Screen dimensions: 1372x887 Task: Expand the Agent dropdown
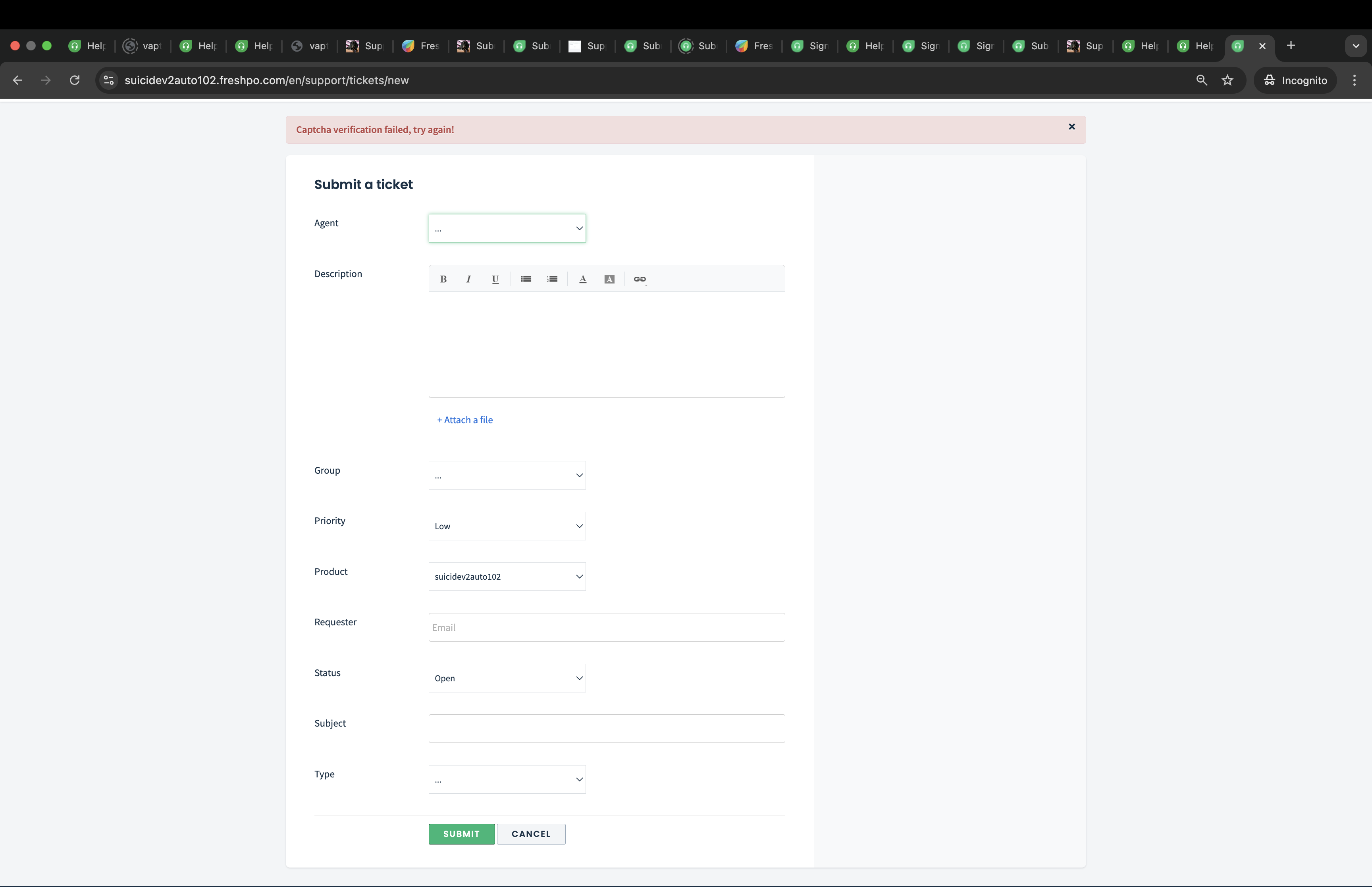(x=507, y=229)
